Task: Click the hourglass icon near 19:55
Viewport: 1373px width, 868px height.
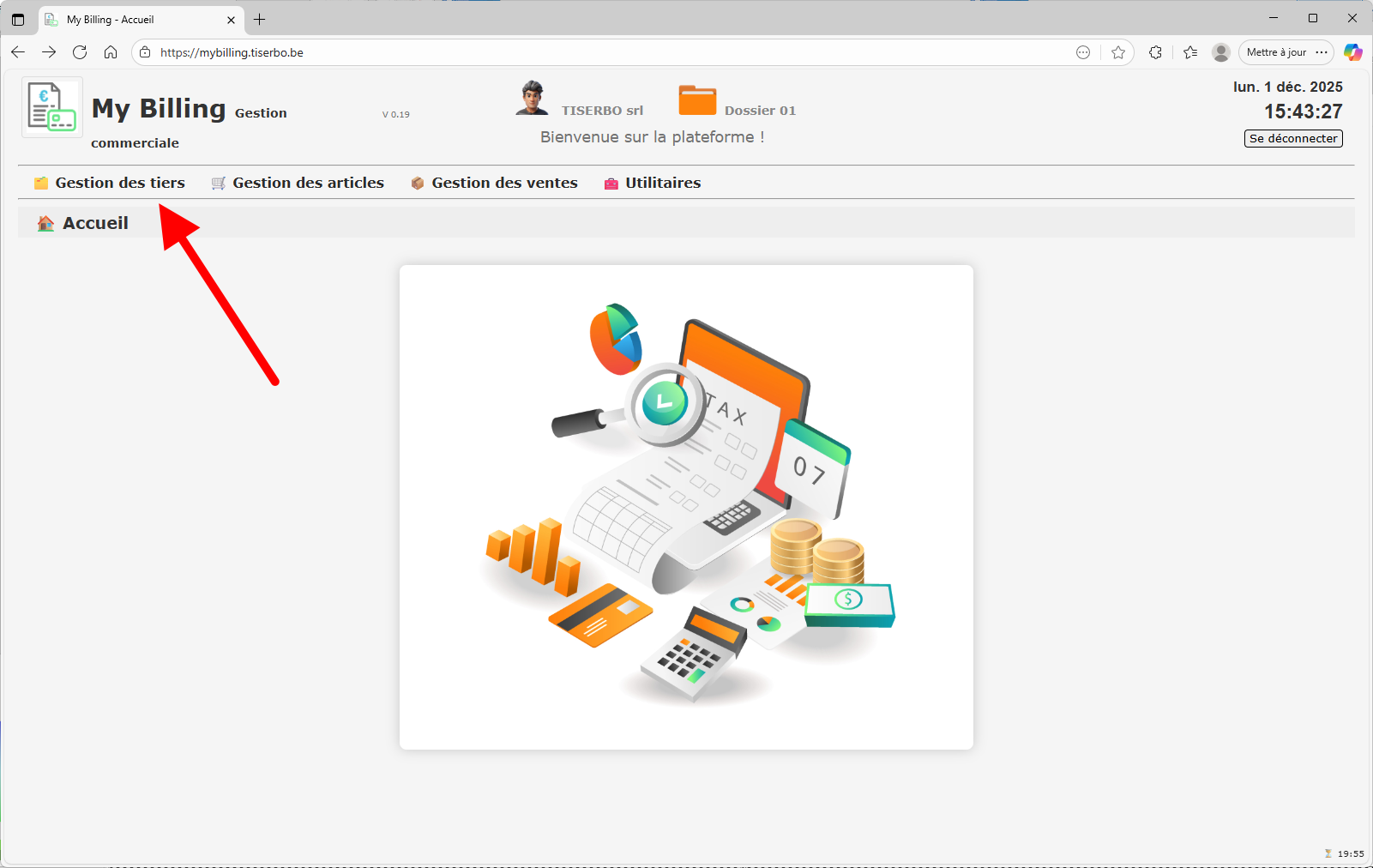Action: point(1328,853)
